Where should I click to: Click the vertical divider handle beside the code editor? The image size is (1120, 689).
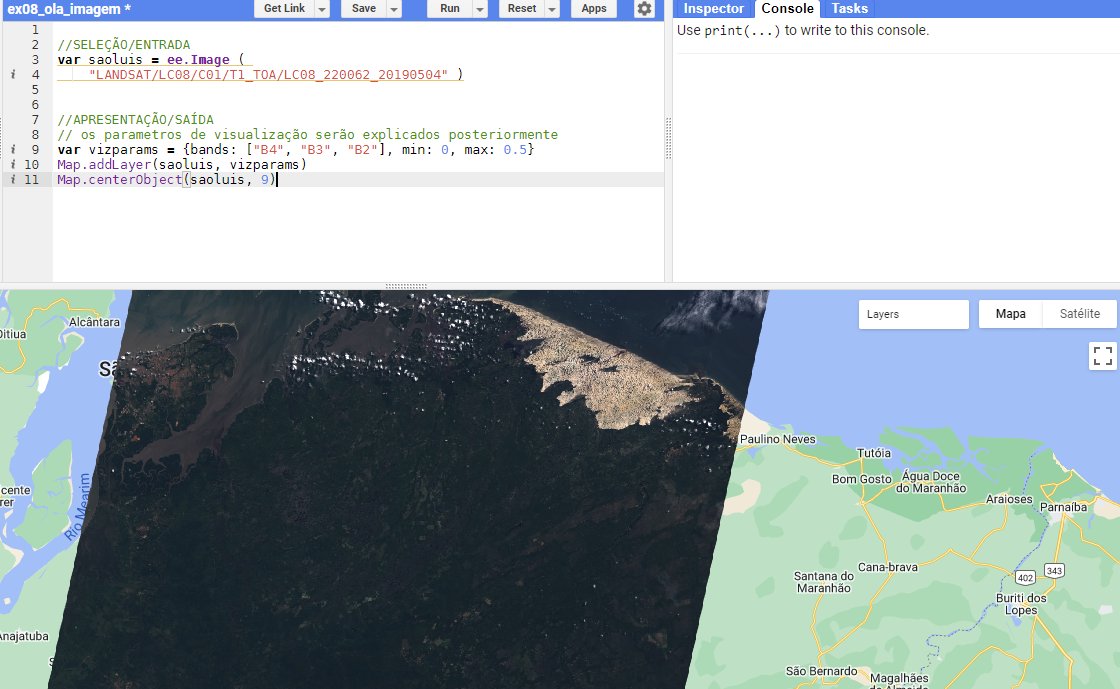[x=669, y=138]
